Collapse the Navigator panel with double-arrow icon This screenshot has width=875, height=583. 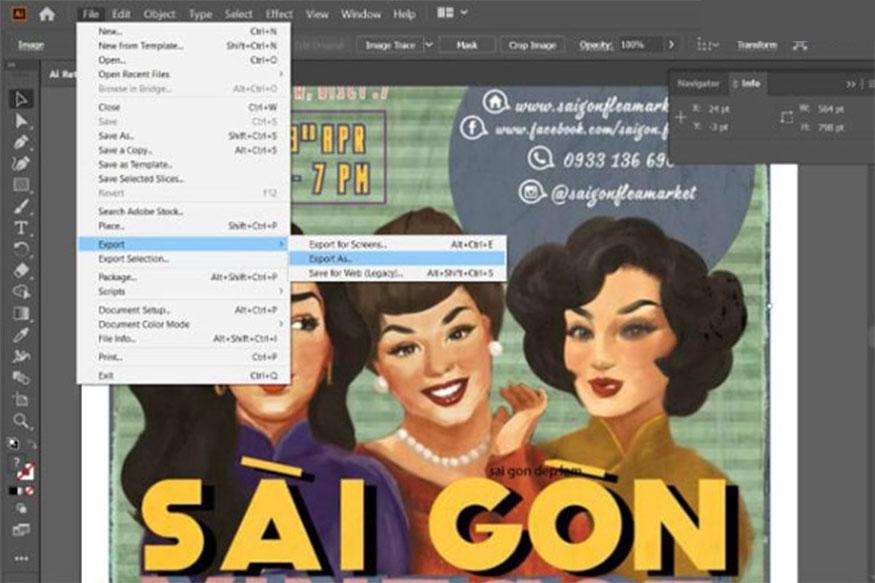pos(850,84)
